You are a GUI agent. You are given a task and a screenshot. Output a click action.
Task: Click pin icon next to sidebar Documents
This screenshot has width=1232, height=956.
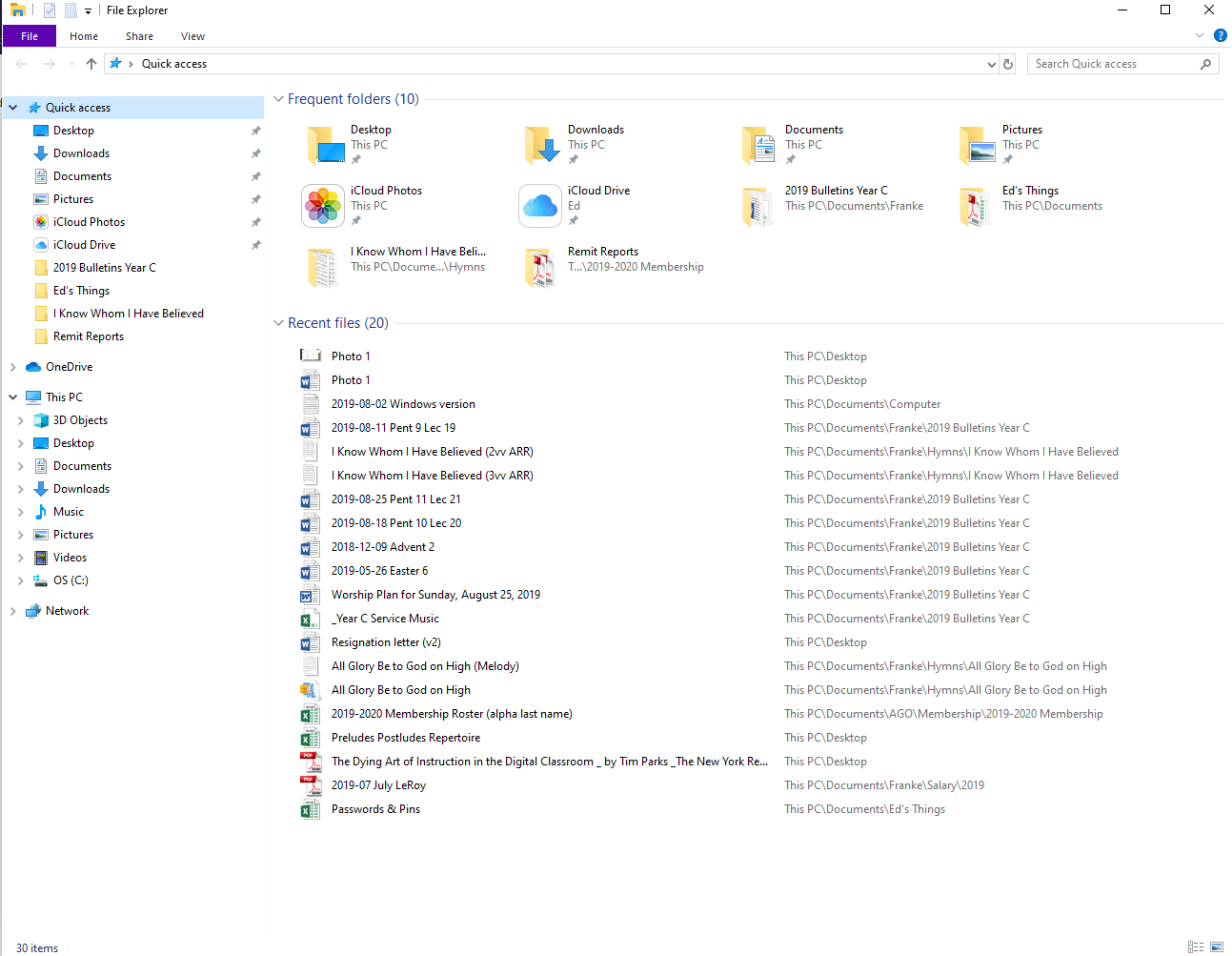tap(255, 176)
